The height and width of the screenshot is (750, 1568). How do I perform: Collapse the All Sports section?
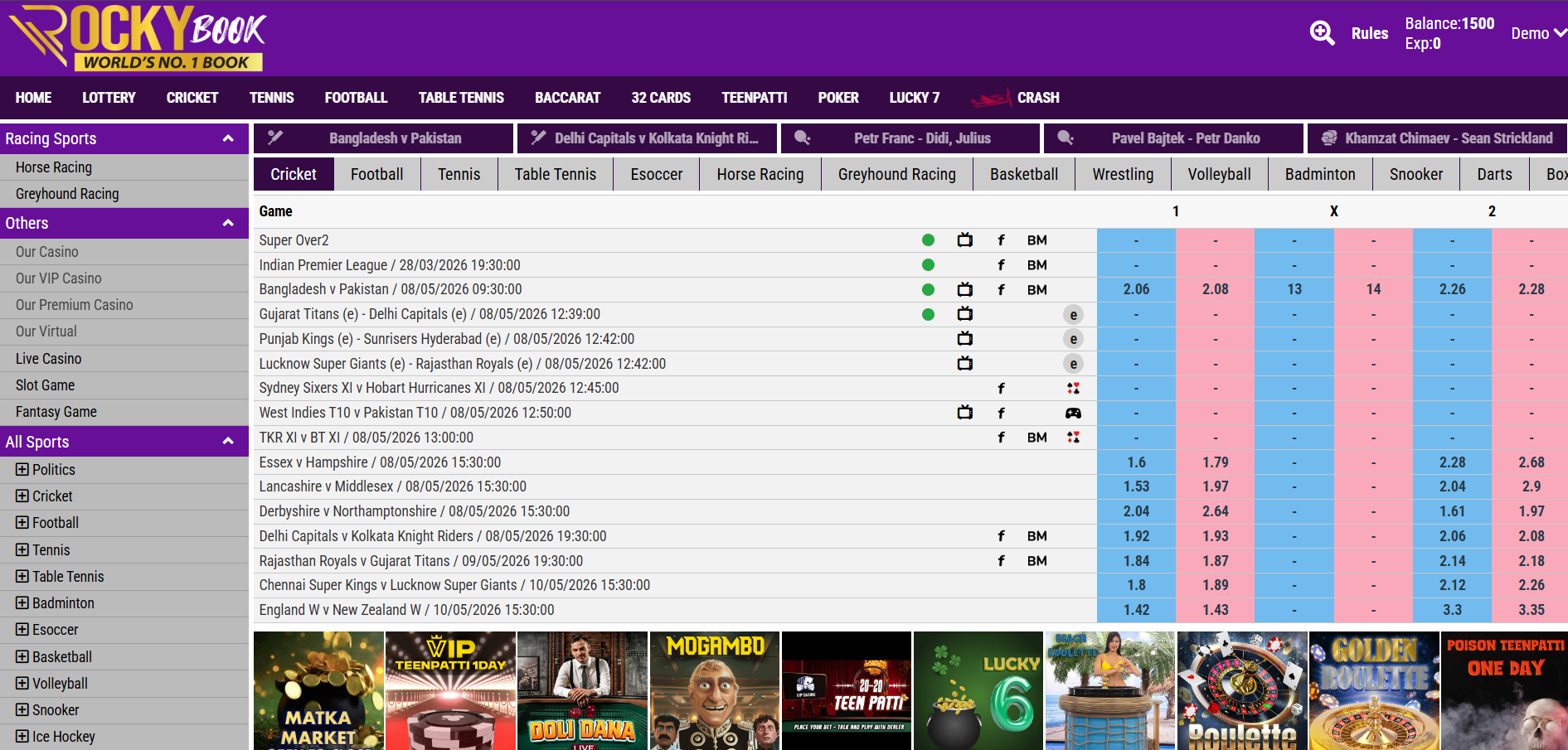point(228,441)
